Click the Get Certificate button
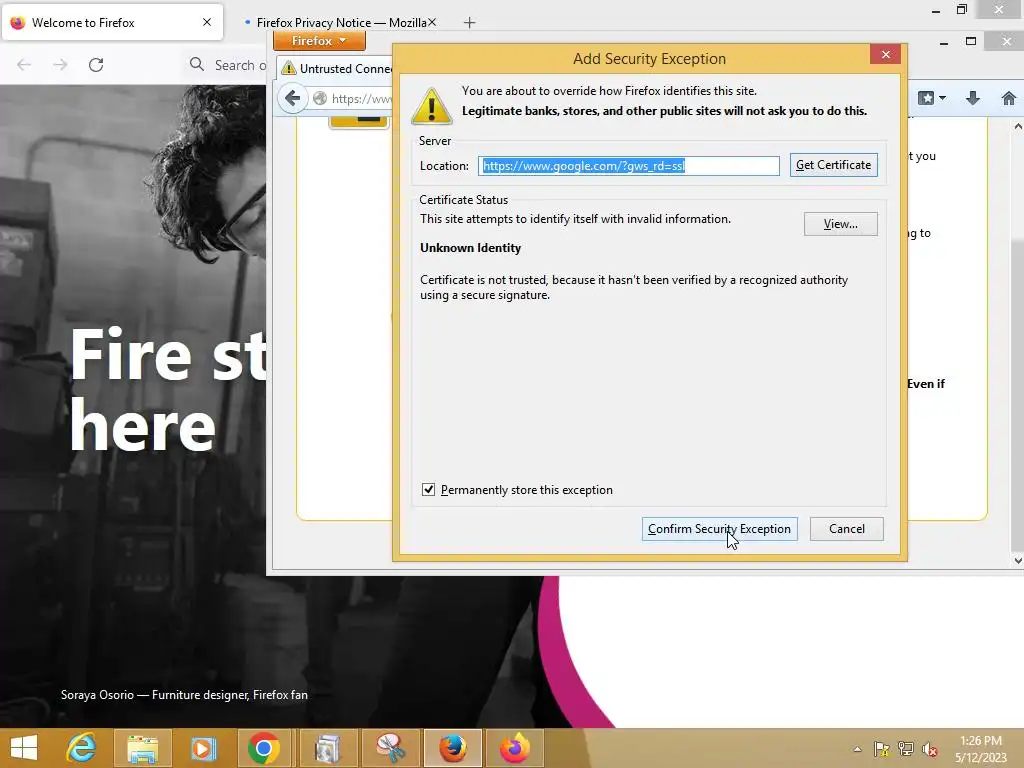Image resolution: width=1024 pixels, height=768 pixels. pos(833,165)
